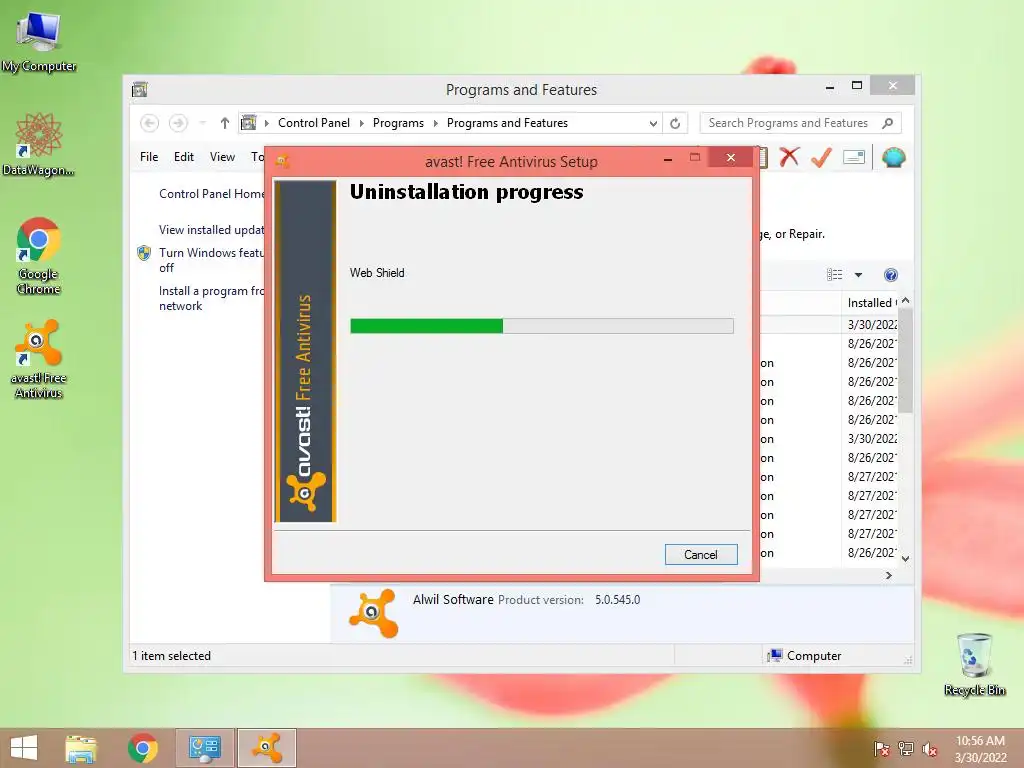Click '1 item selected' status text
This screenshot has width=1024, height=768.
(172, 656)
